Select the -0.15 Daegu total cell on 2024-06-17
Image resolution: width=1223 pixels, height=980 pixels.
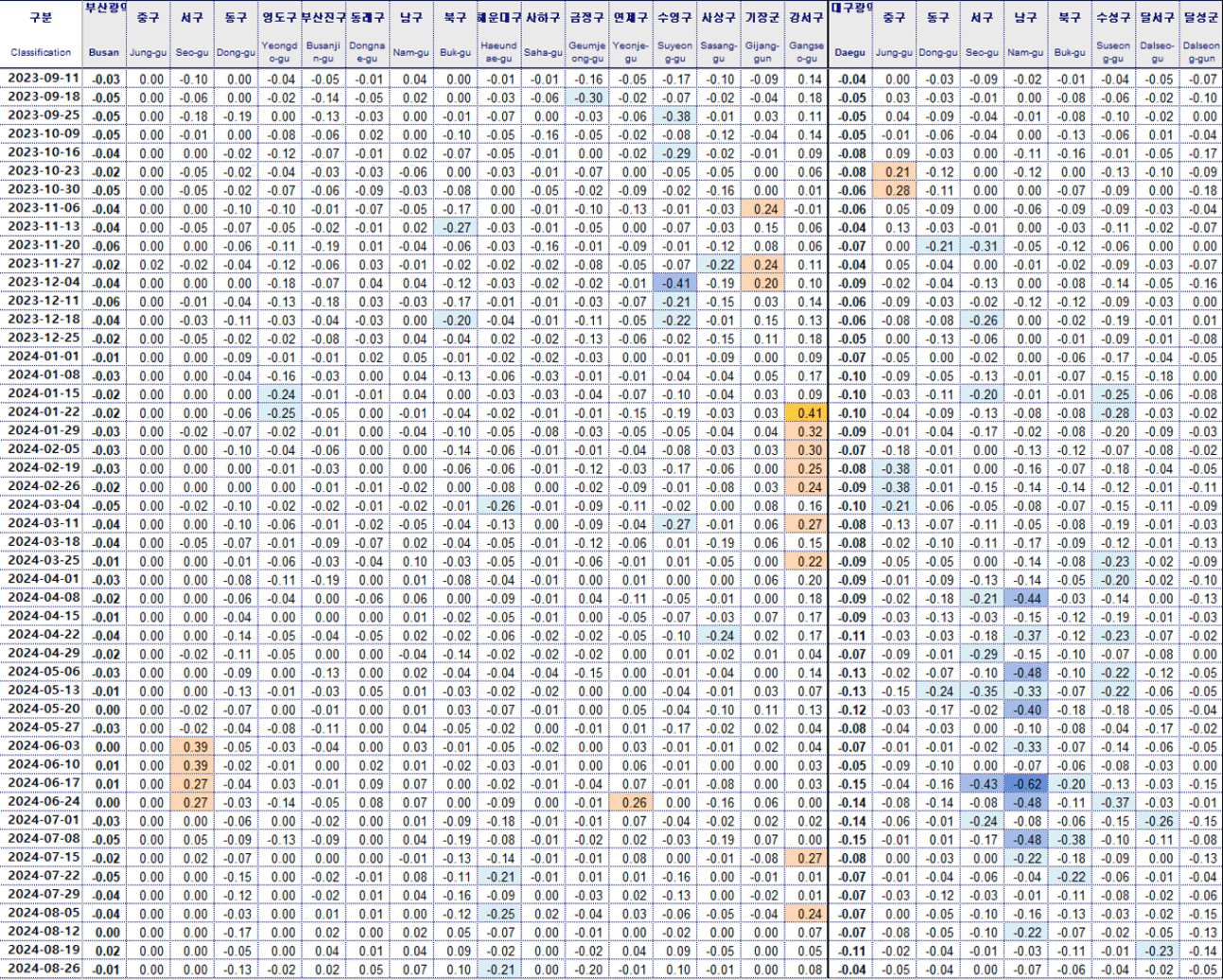850,784
